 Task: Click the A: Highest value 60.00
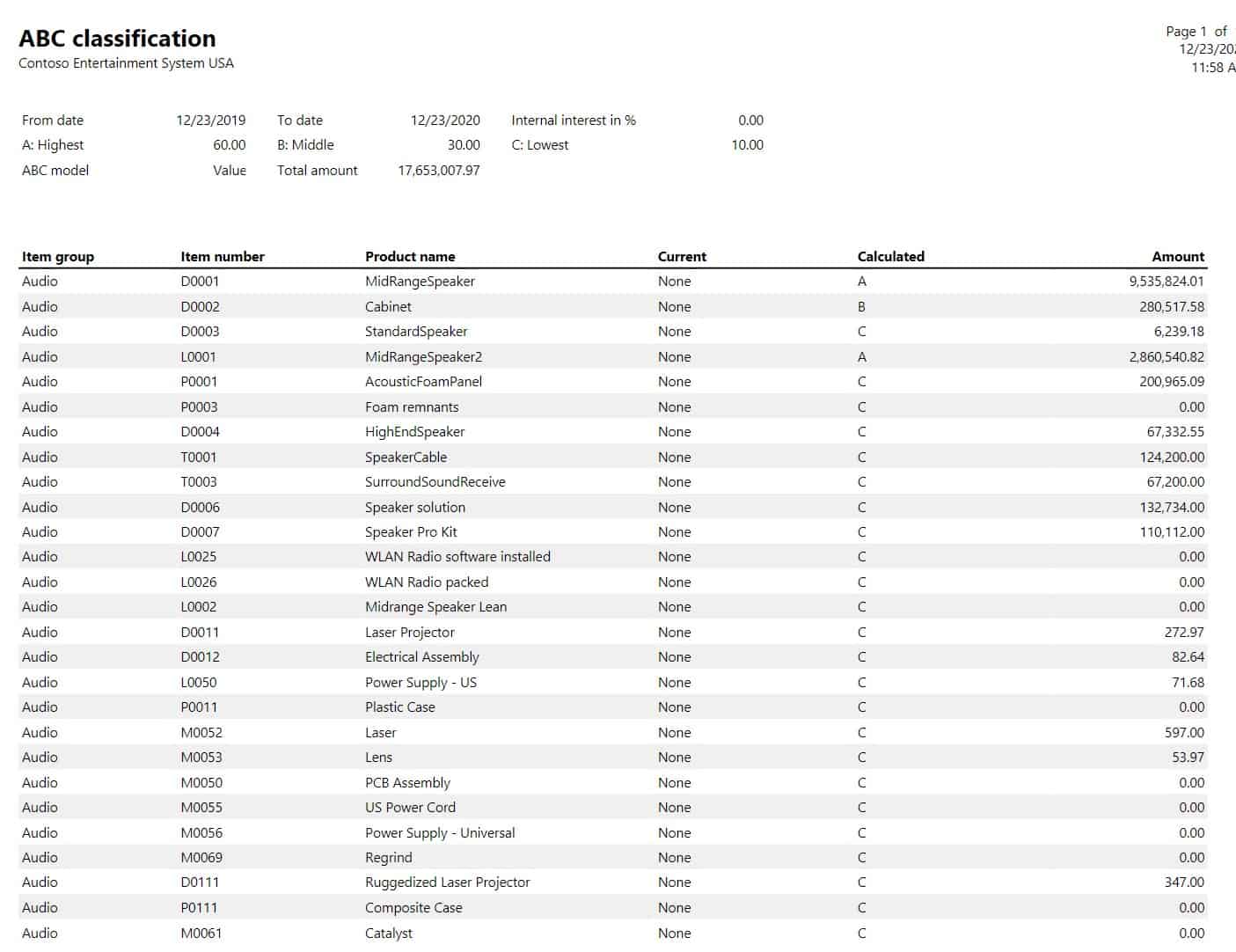pyautogui.click(x=229, y=145)
